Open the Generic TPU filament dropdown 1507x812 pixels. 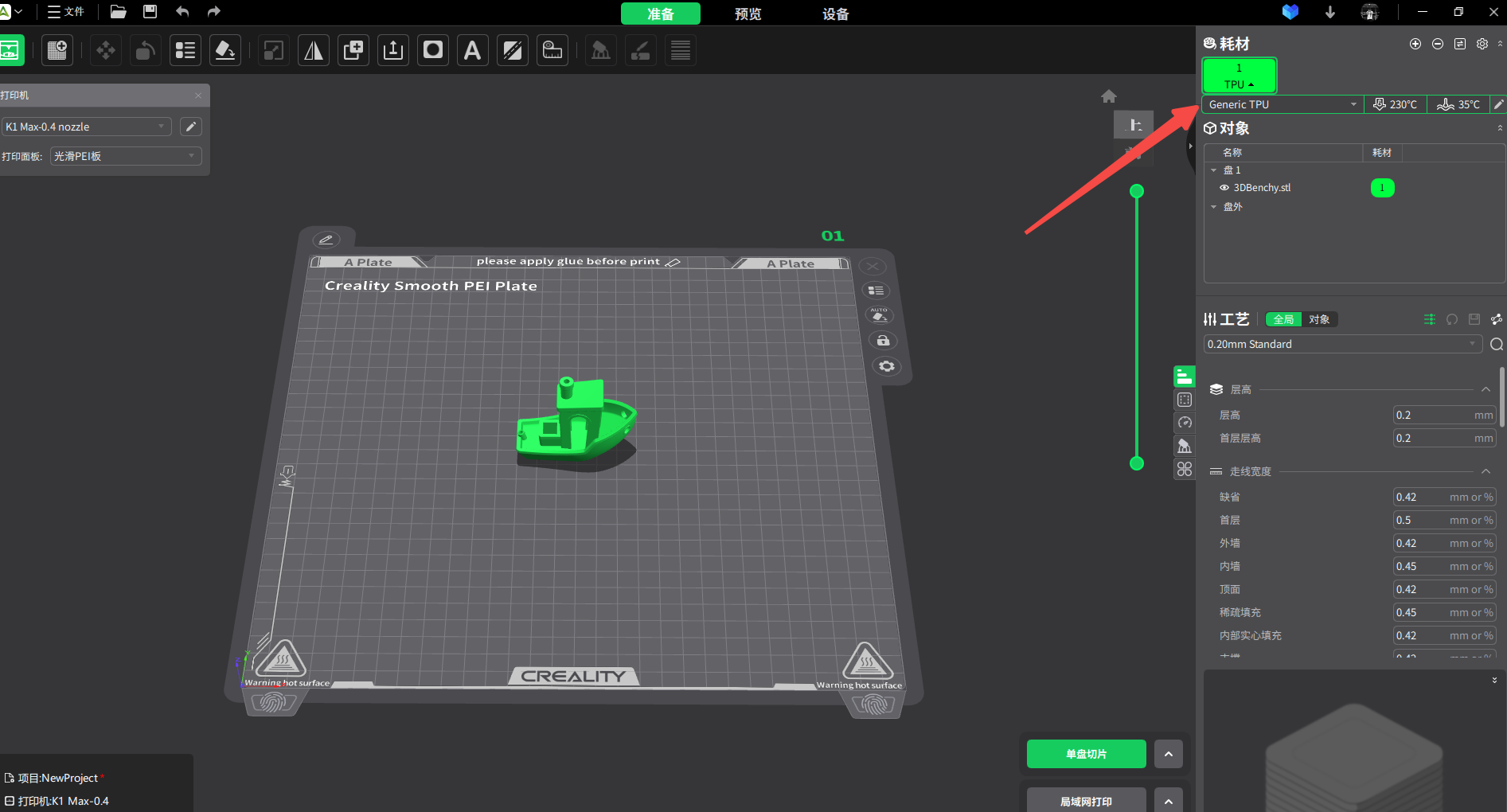1282,104
